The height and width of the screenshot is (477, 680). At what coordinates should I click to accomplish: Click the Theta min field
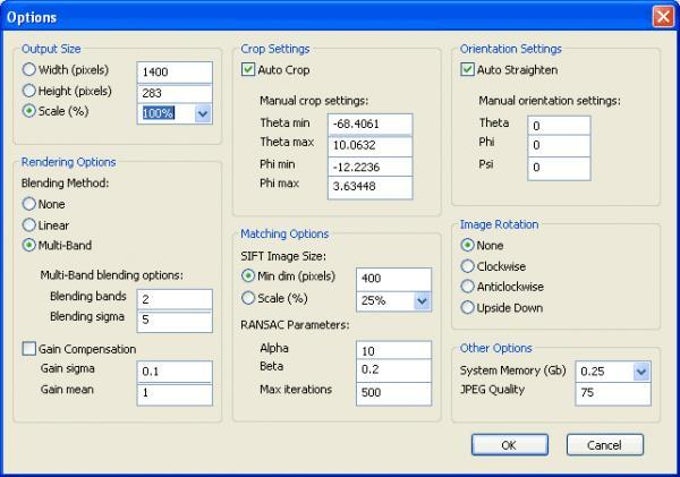coord(370,124)
